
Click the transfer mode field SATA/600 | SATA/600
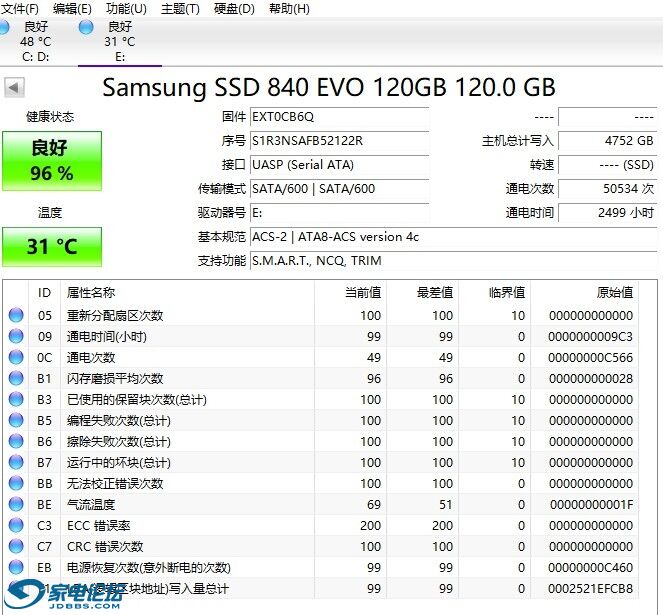point(340,189)
